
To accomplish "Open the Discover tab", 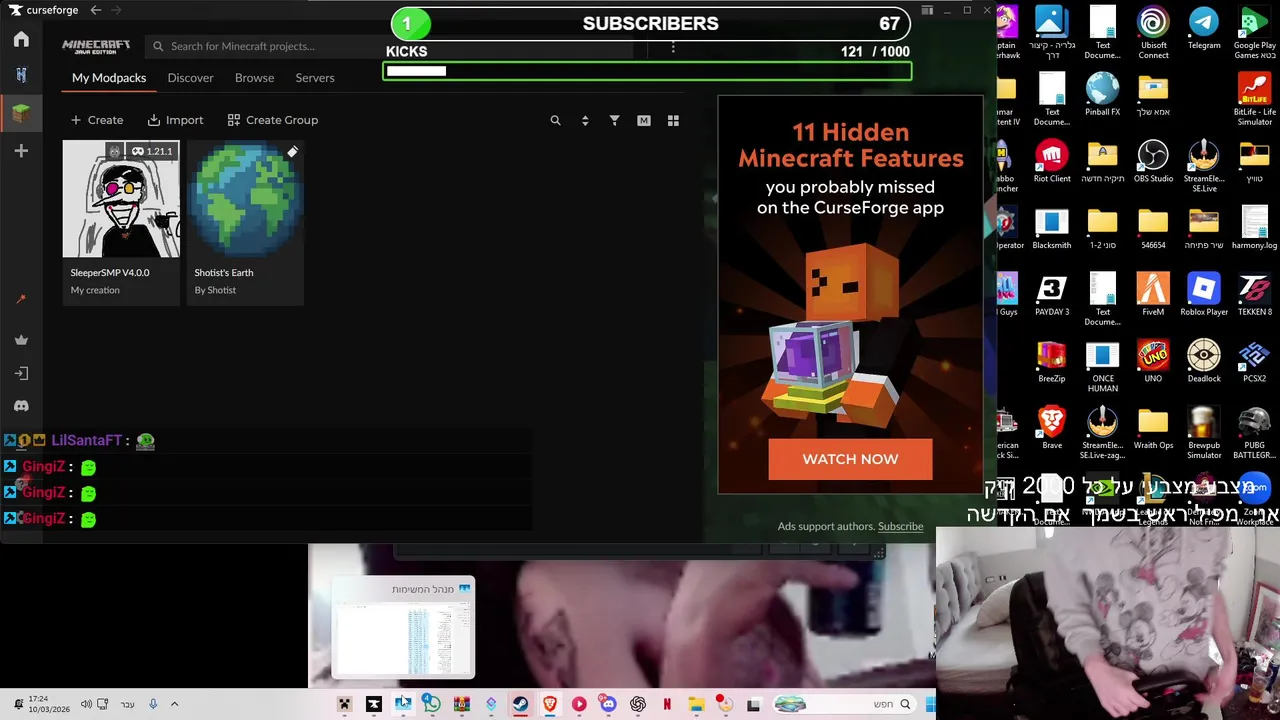I will coord(190,77).
